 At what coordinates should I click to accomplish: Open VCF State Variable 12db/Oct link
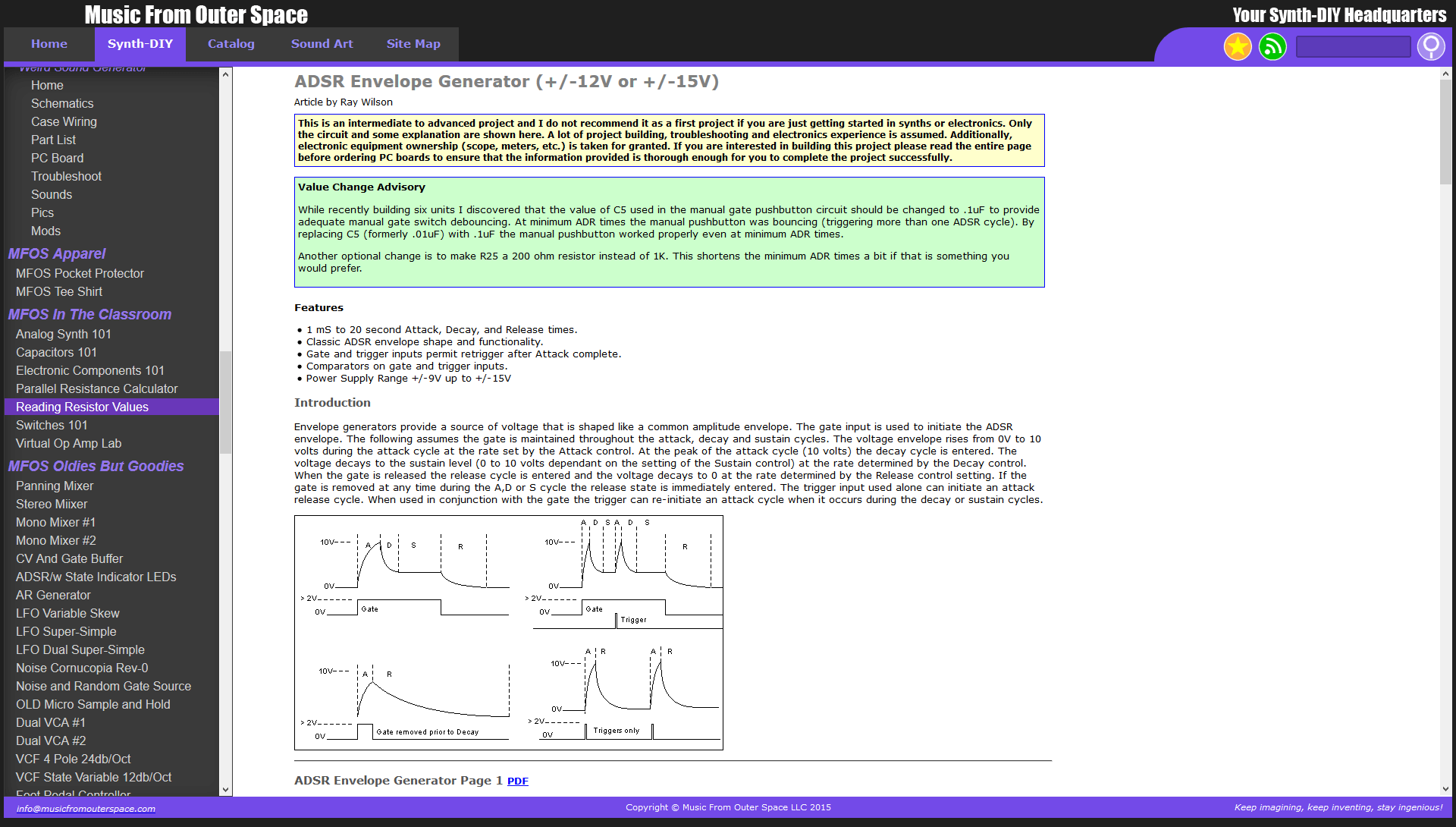point(94,777)
